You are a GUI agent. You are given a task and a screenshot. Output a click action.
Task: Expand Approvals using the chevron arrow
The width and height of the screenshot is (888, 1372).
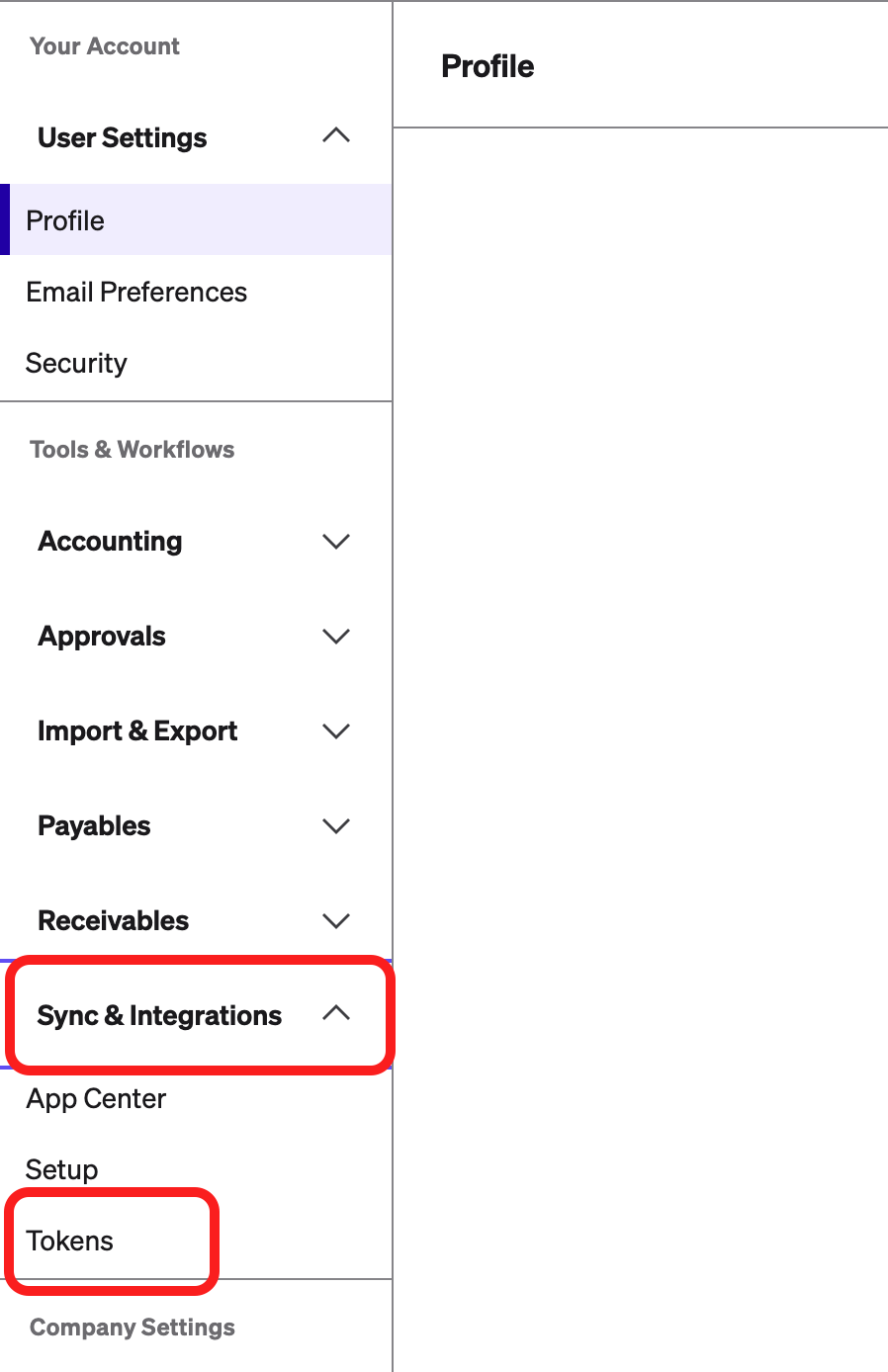point(336,636)
